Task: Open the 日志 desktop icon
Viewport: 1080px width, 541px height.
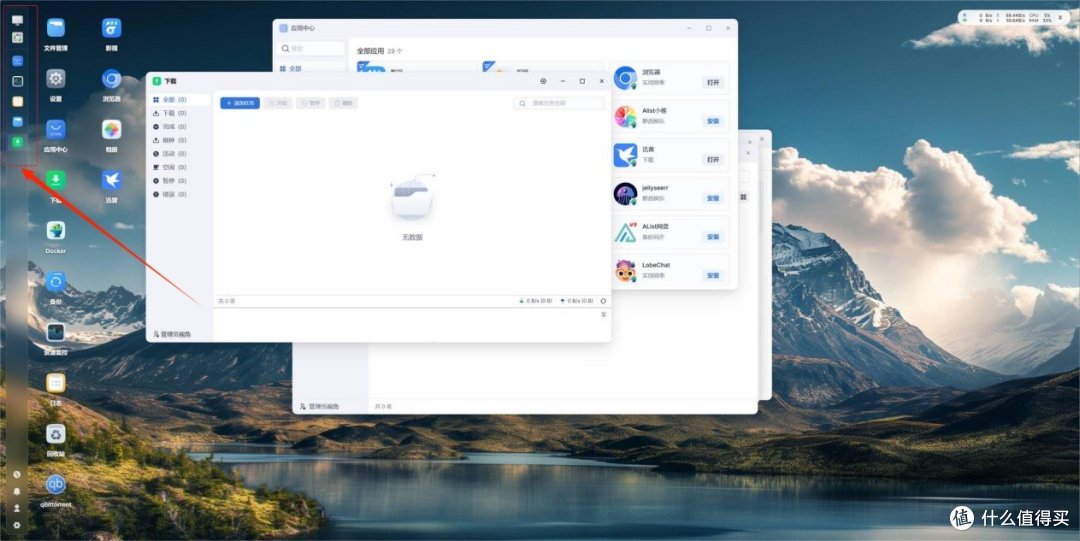Action: coord(56,382)
